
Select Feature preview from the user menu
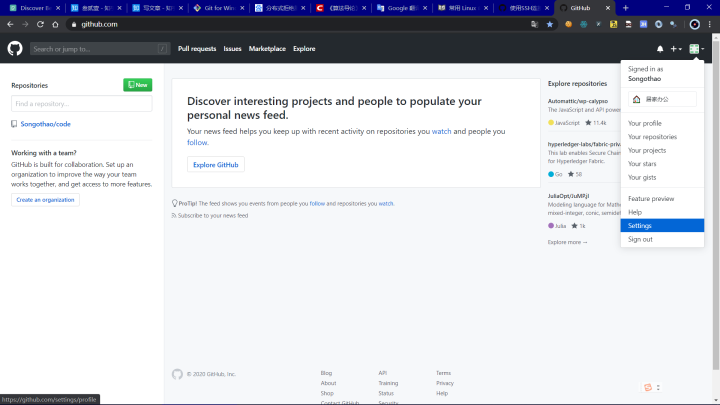(662, 198)
